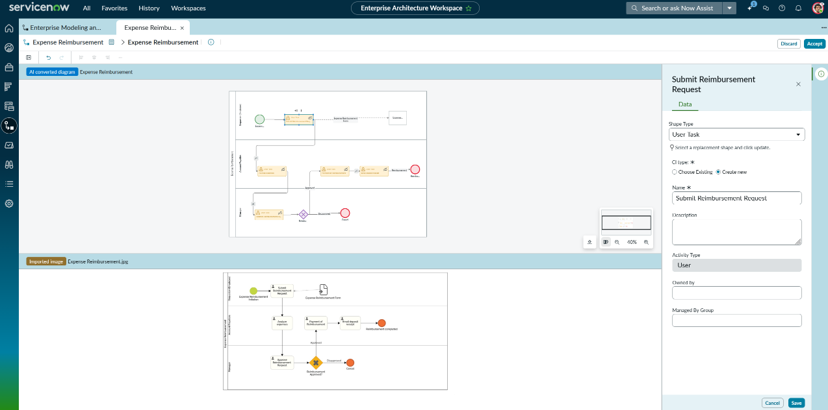Open the notifications bell icon
The image size is (828, 410).
click(798, 8)
